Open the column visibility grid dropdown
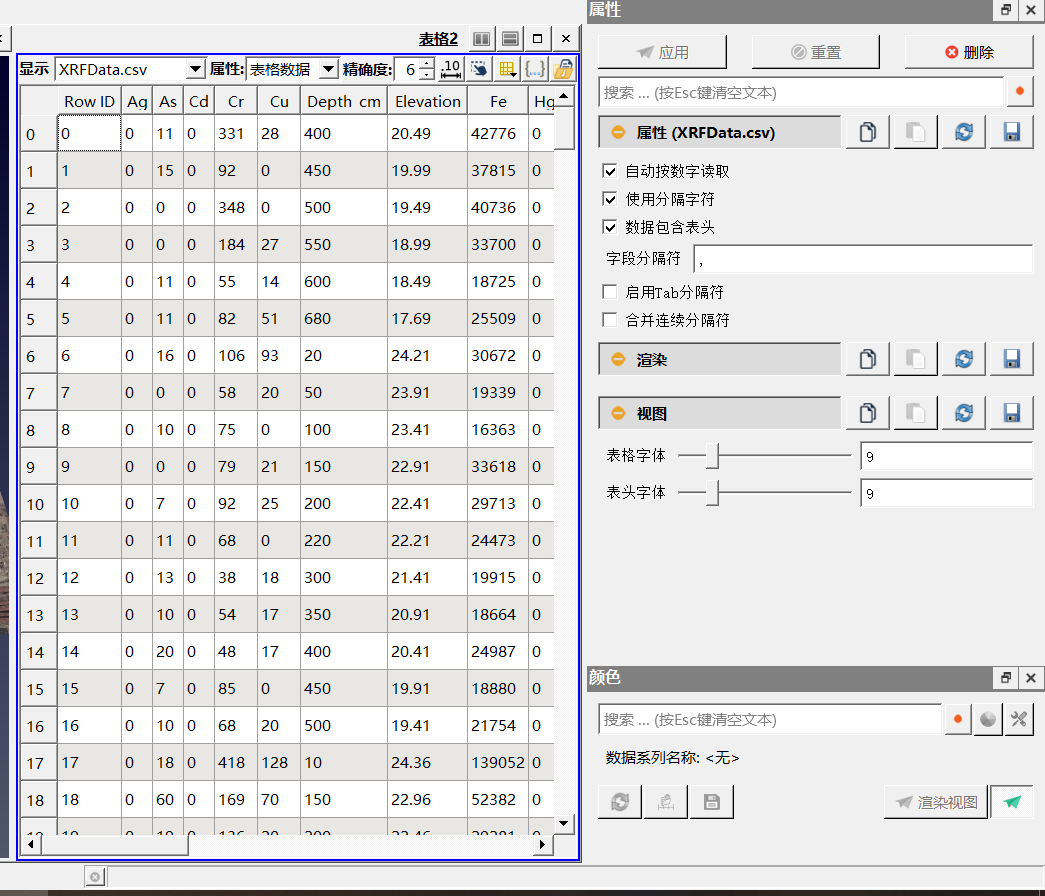This screenshot has width=1045, height=896. 507,69
